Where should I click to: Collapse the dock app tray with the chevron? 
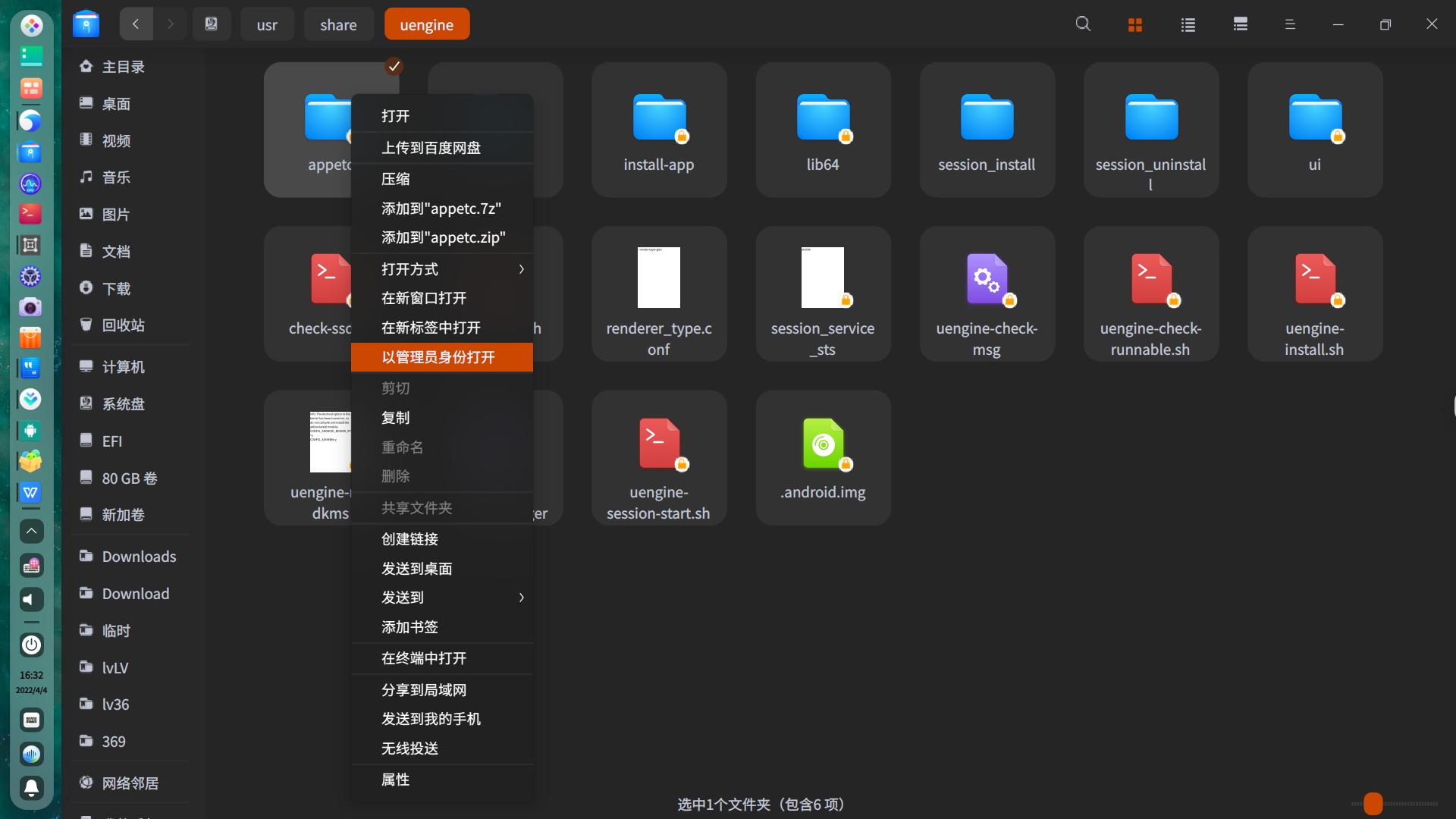pos(30,531)
